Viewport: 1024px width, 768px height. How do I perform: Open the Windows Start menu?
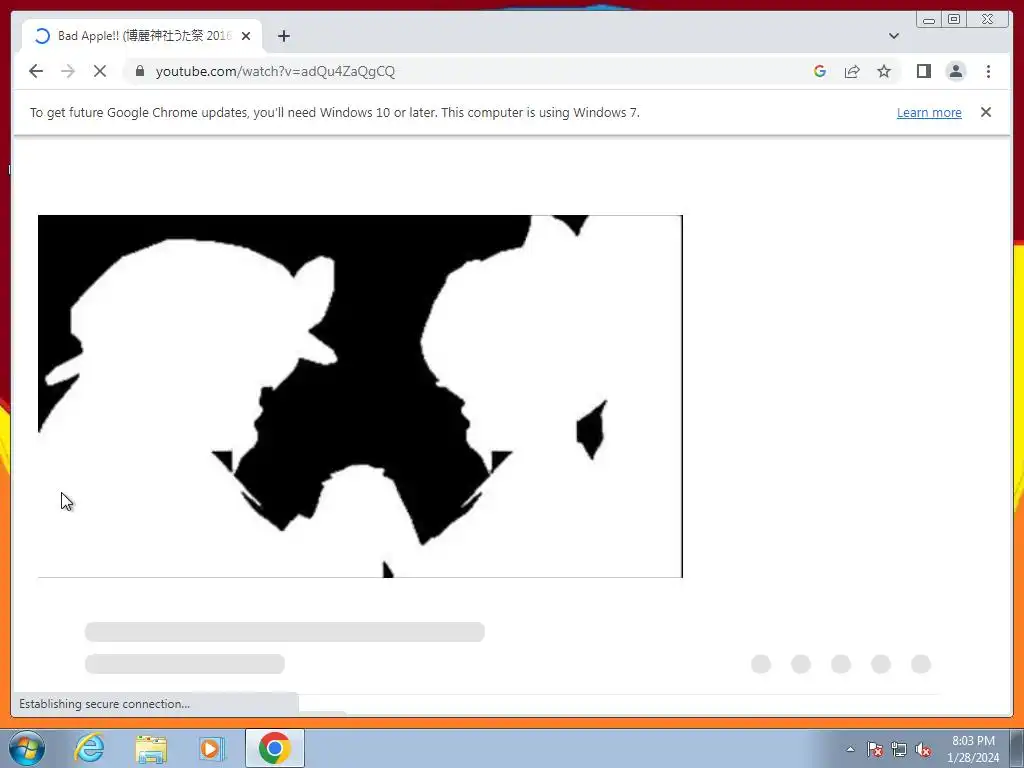coord(27,748)
